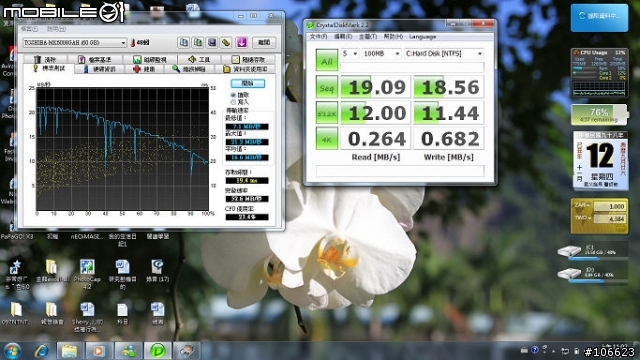The height and width of the screenshot is (360, 640).
Task: Open folder next to PhotoCap shortcut on desktop
Action: pyautogui.click(x=51, y=270)
